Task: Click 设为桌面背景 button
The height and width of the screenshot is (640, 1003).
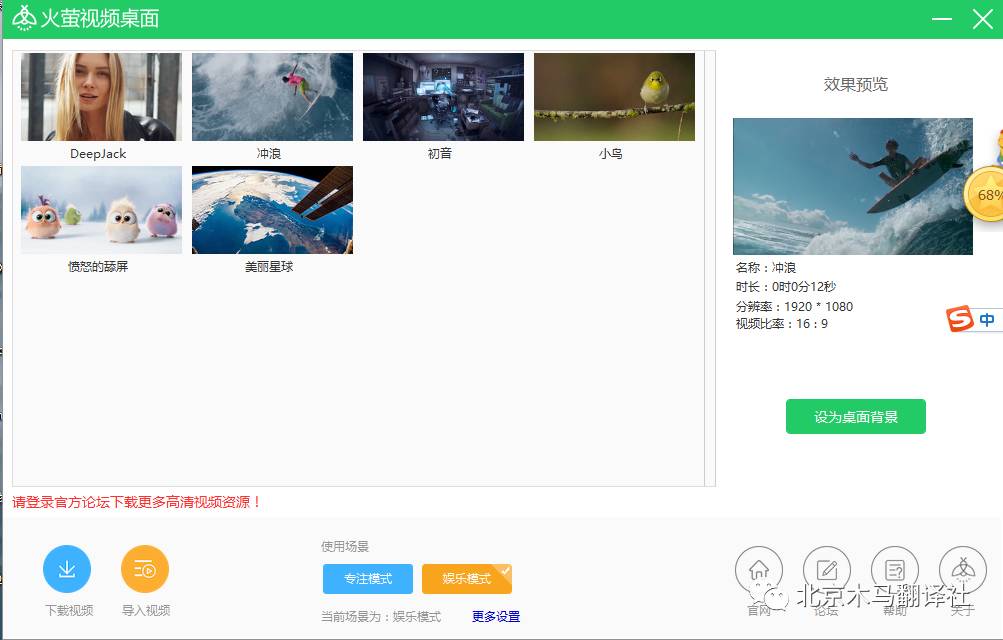Action: (855, 416)
